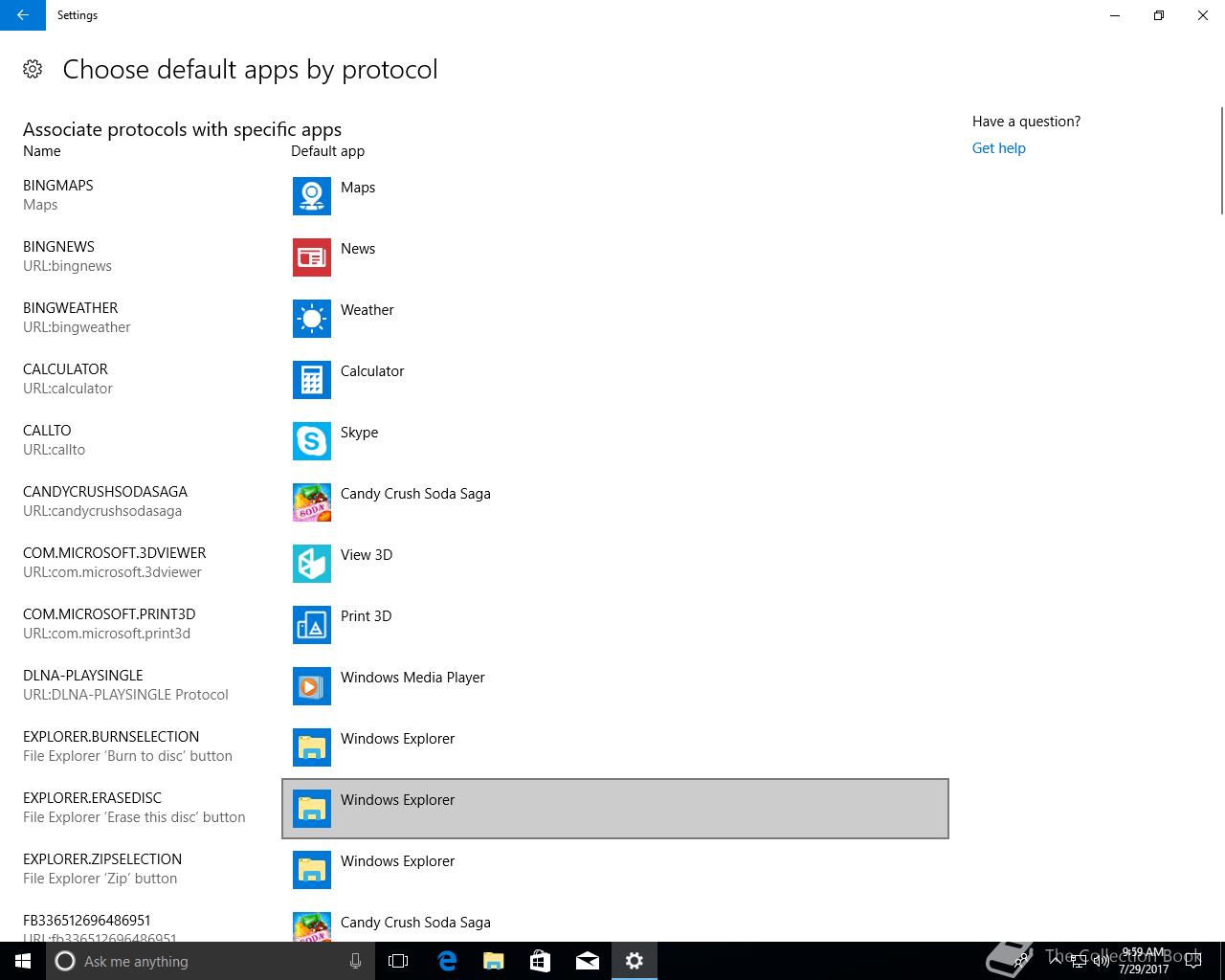The height and width of the screenshot is (980, 1225).
Task: Click the Weather app icon for BINGWEATHER
Action: click(x=312, y=319)
